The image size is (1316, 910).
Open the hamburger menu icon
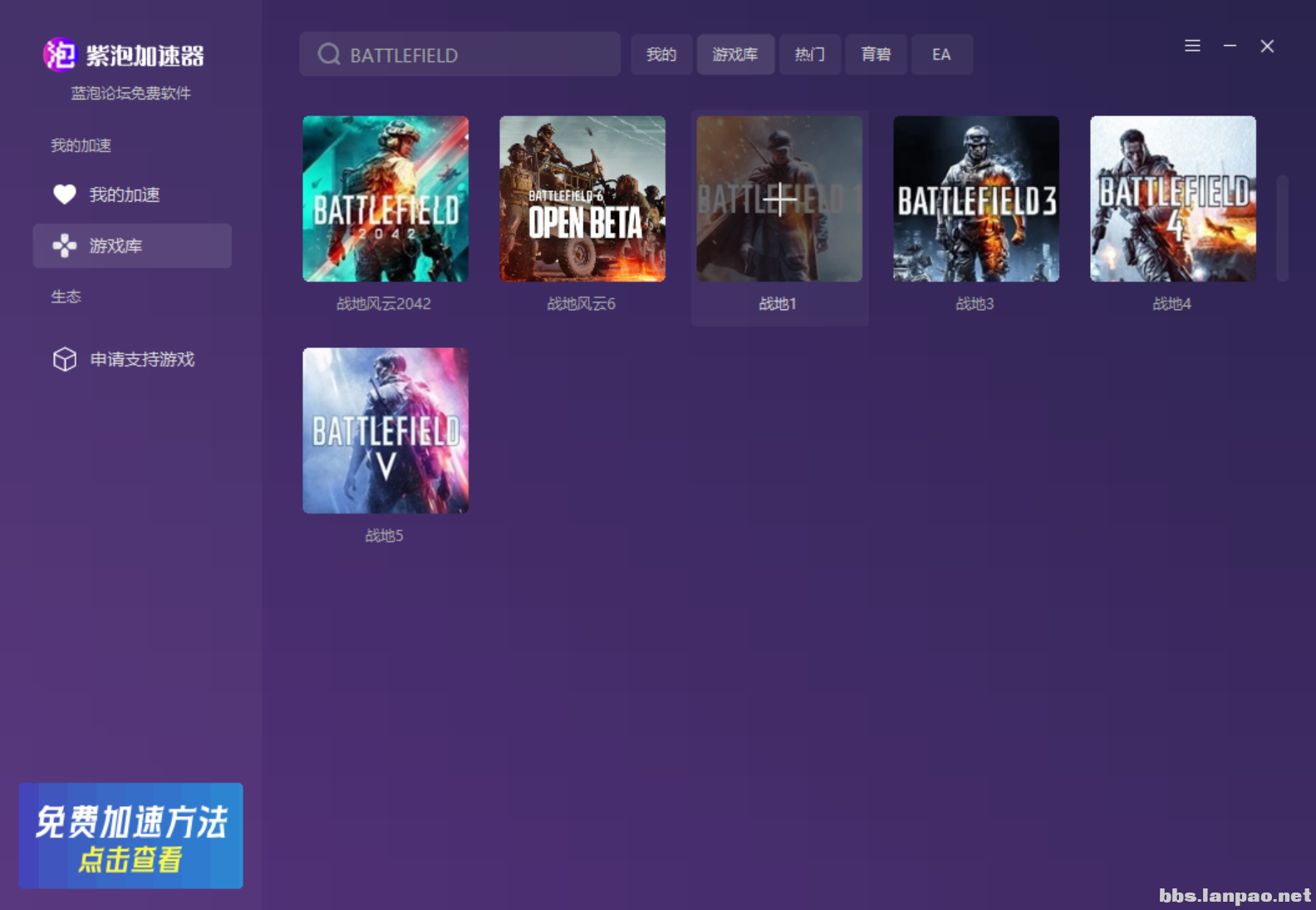1192,47
